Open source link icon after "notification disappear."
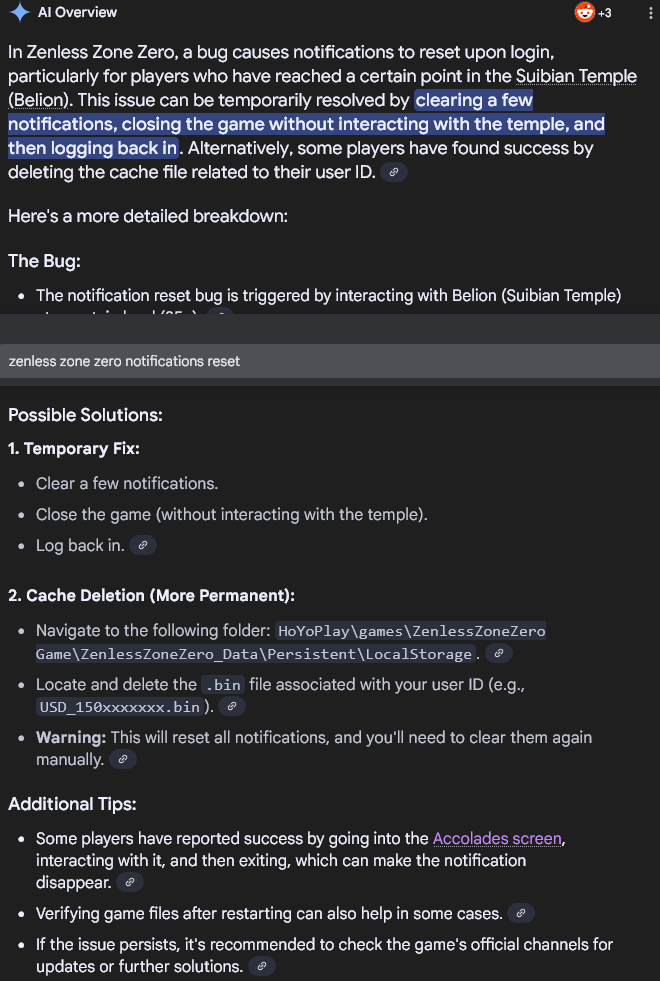The image size is (660, 981). 130,883
